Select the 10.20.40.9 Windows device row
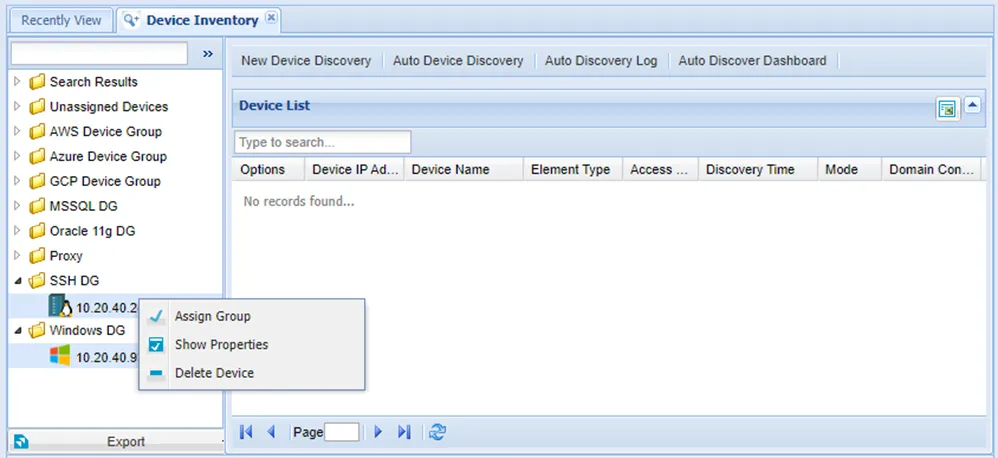This screenshot has height=458, width=998. tap(73, 356)
